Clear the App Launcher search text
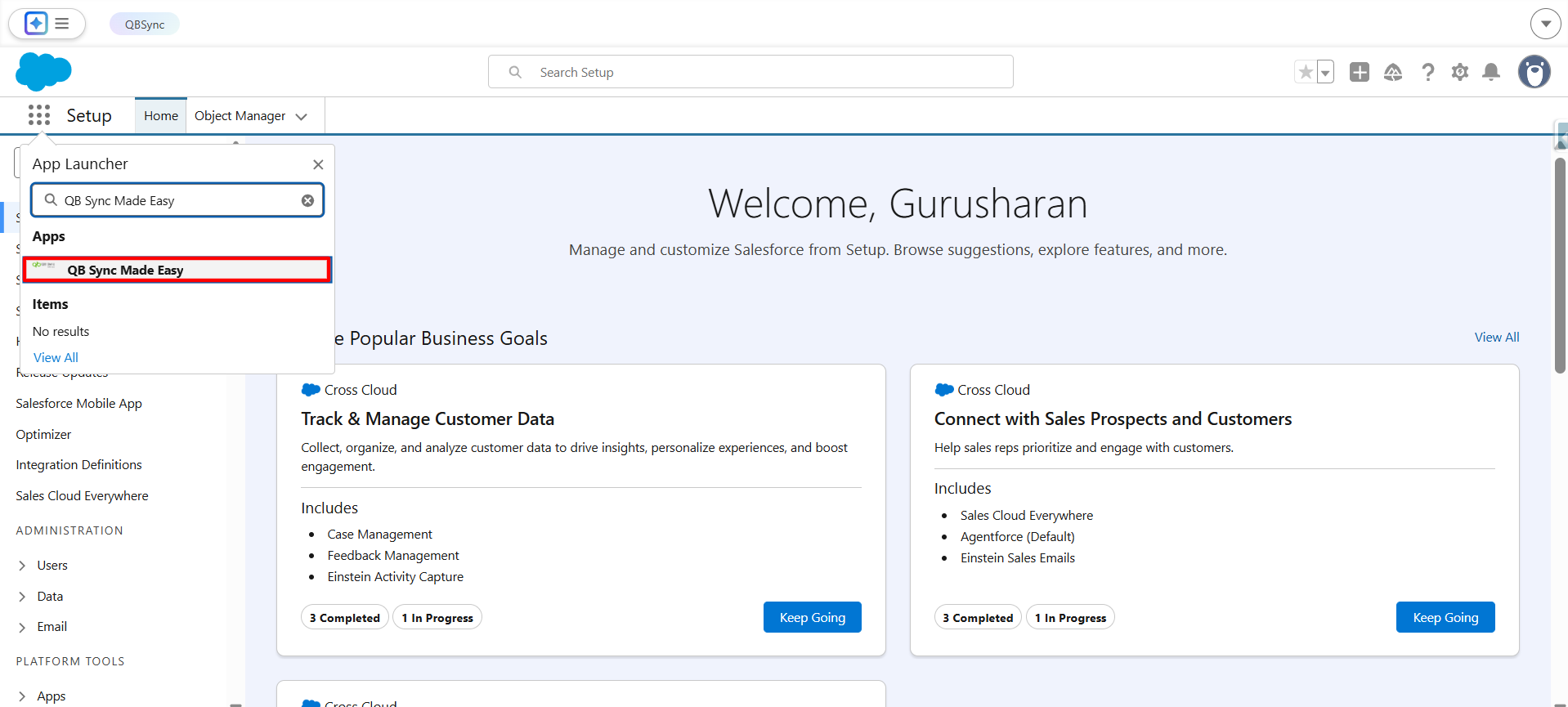 point(307,200)
